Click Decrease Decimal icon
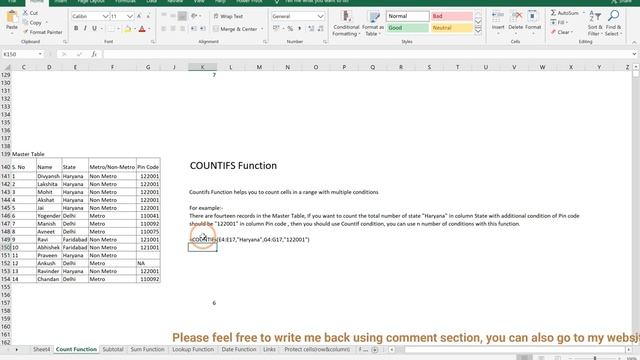The image size is (640, 360). pos(320,29)
